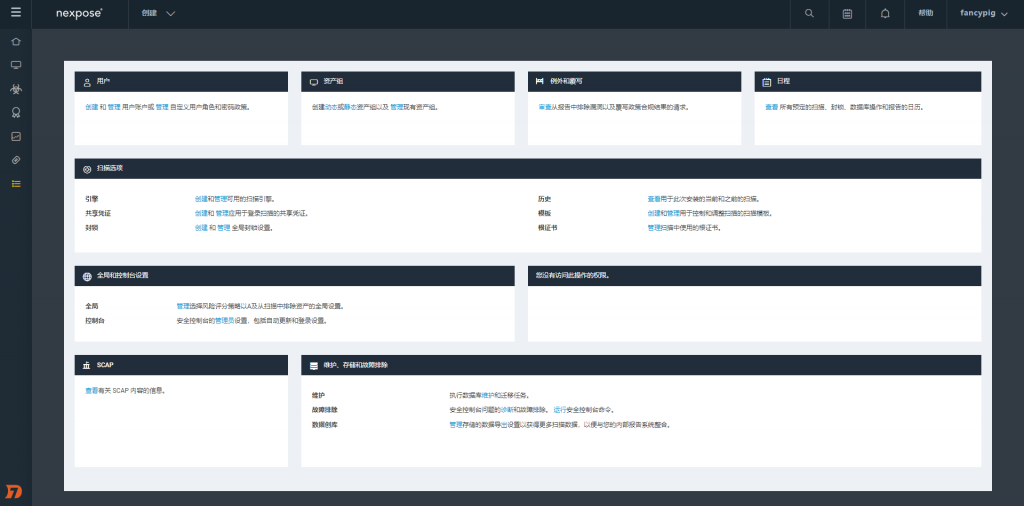Click 管理 link for 自定义用户角色

[x=162, y=107]
